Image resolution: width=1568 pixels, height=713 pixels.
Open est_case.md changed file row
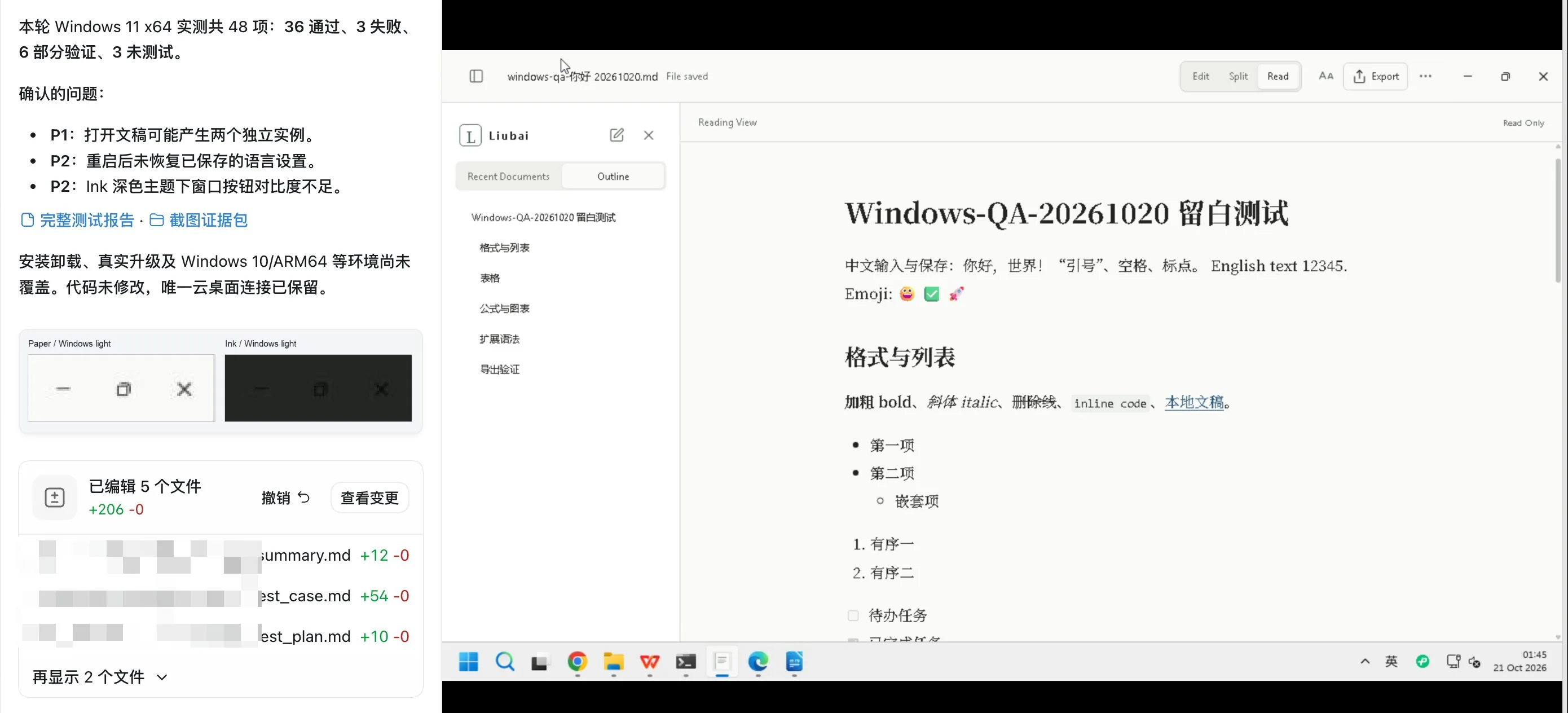coord(221,596)
